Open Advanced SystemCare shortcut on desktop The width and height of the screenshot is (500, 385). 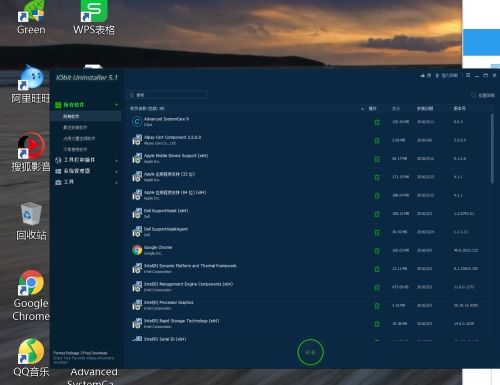pos(93,376)
